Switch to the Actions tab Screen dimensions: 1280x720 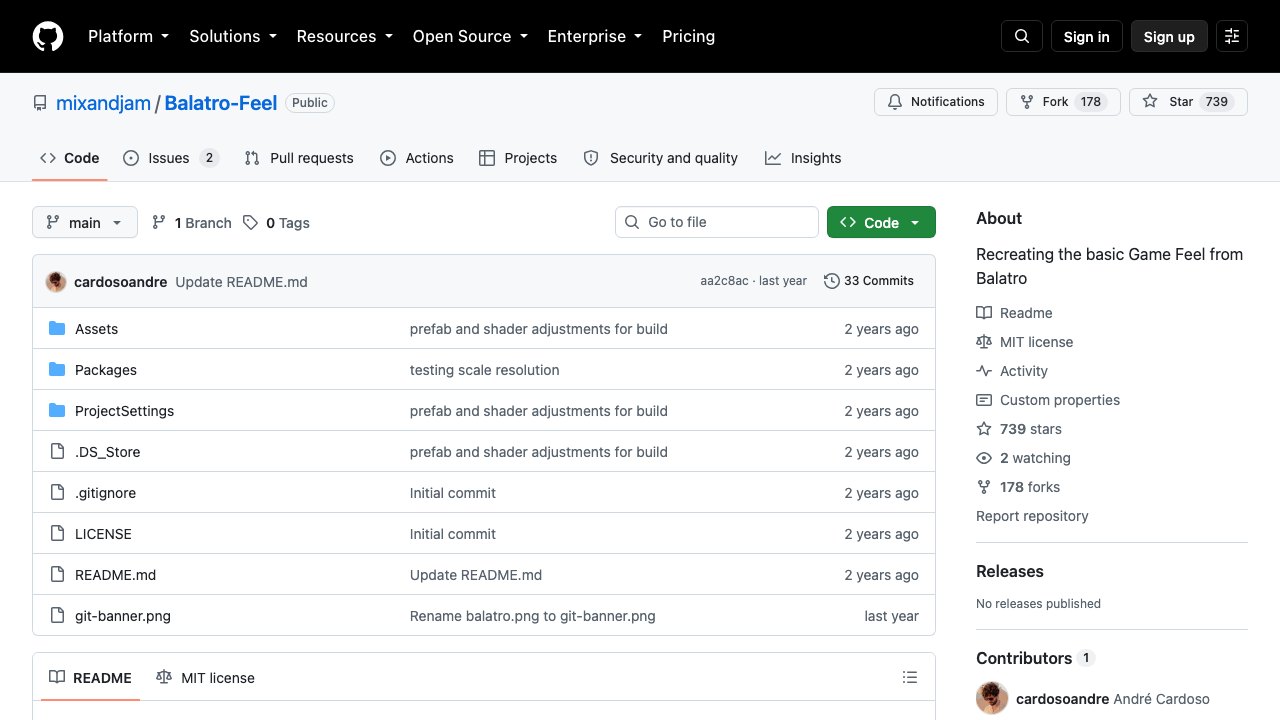pyautogui.click(x=417, y=158)
